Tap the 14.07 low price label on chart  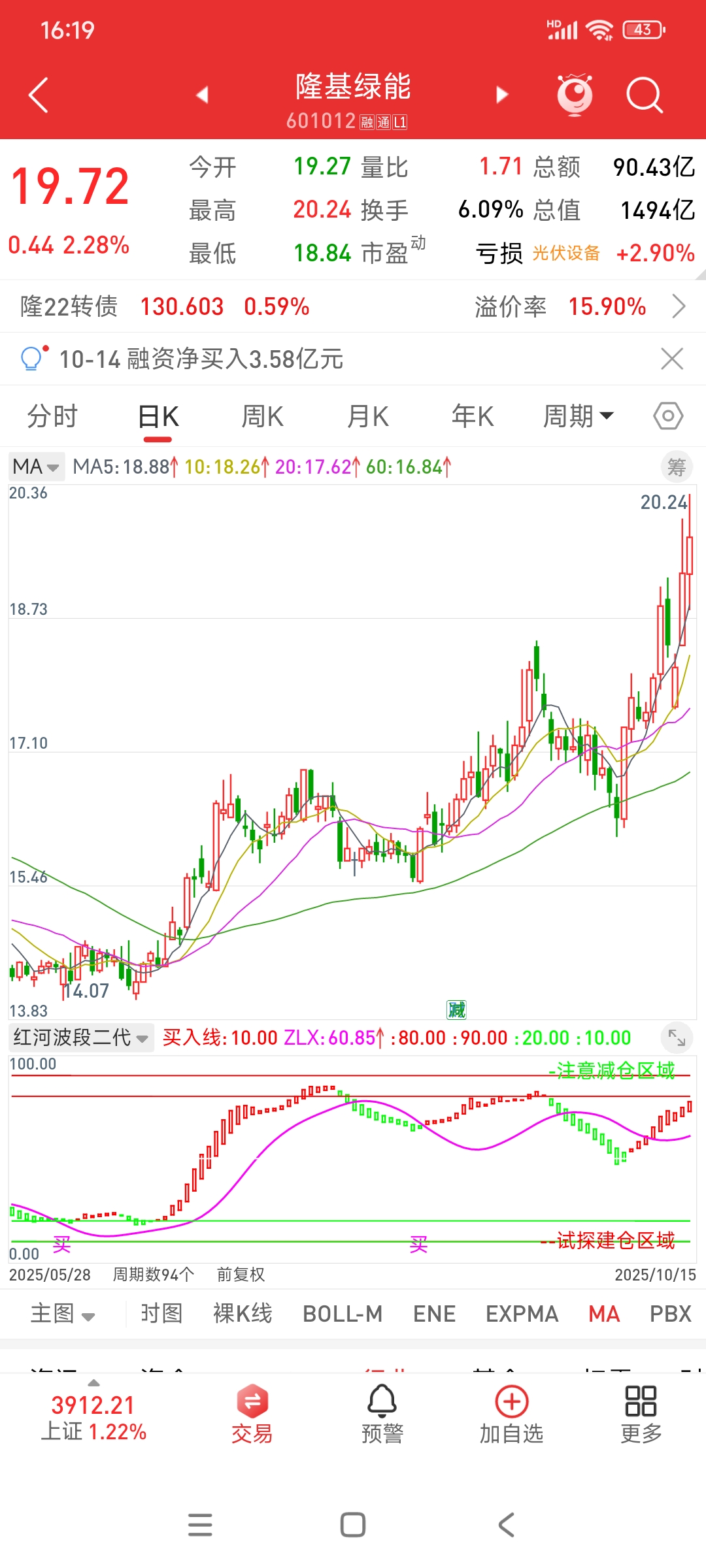[x=86, y=990]
